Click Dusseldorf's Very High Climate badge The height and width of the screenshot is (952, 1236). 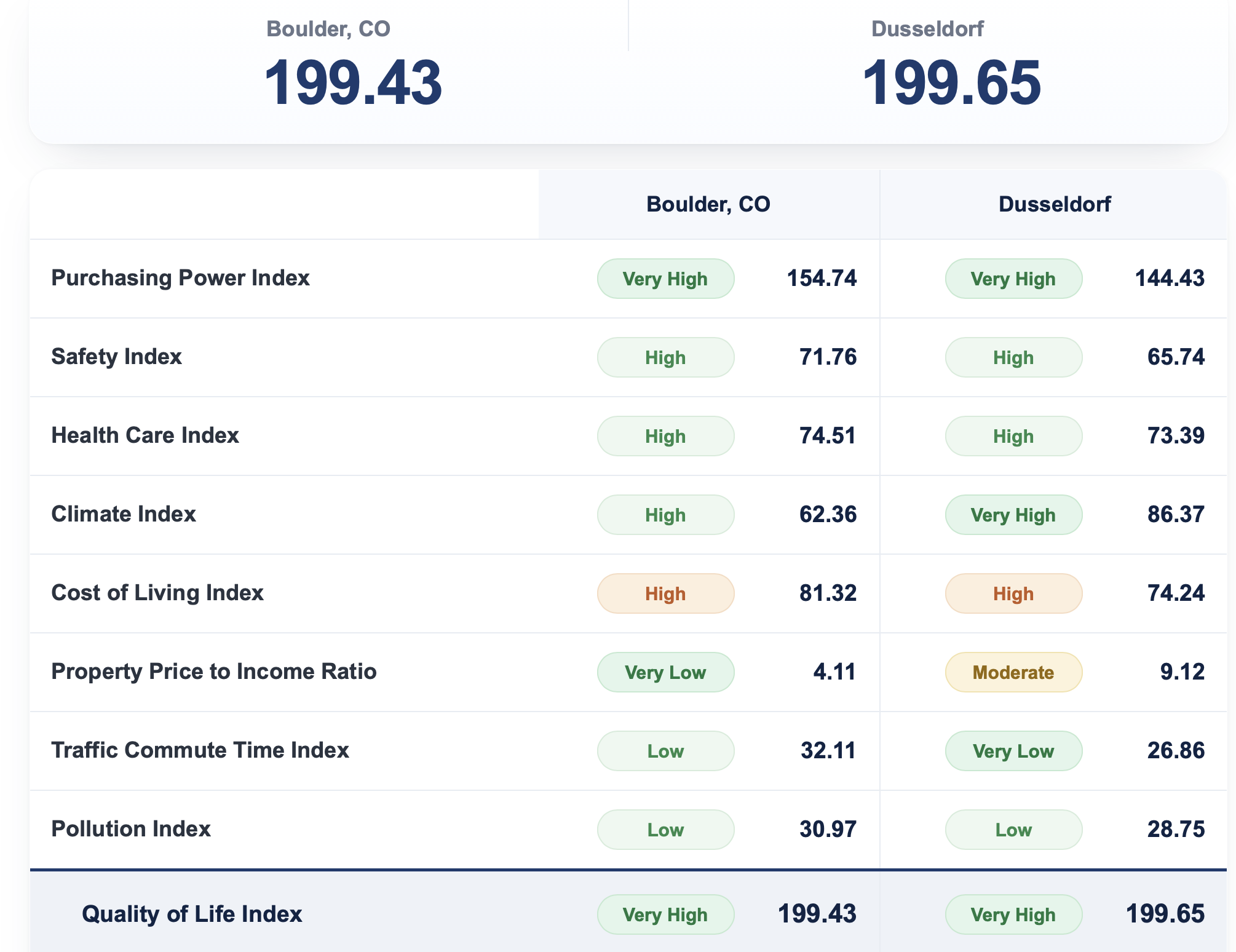coord(1013,515)
